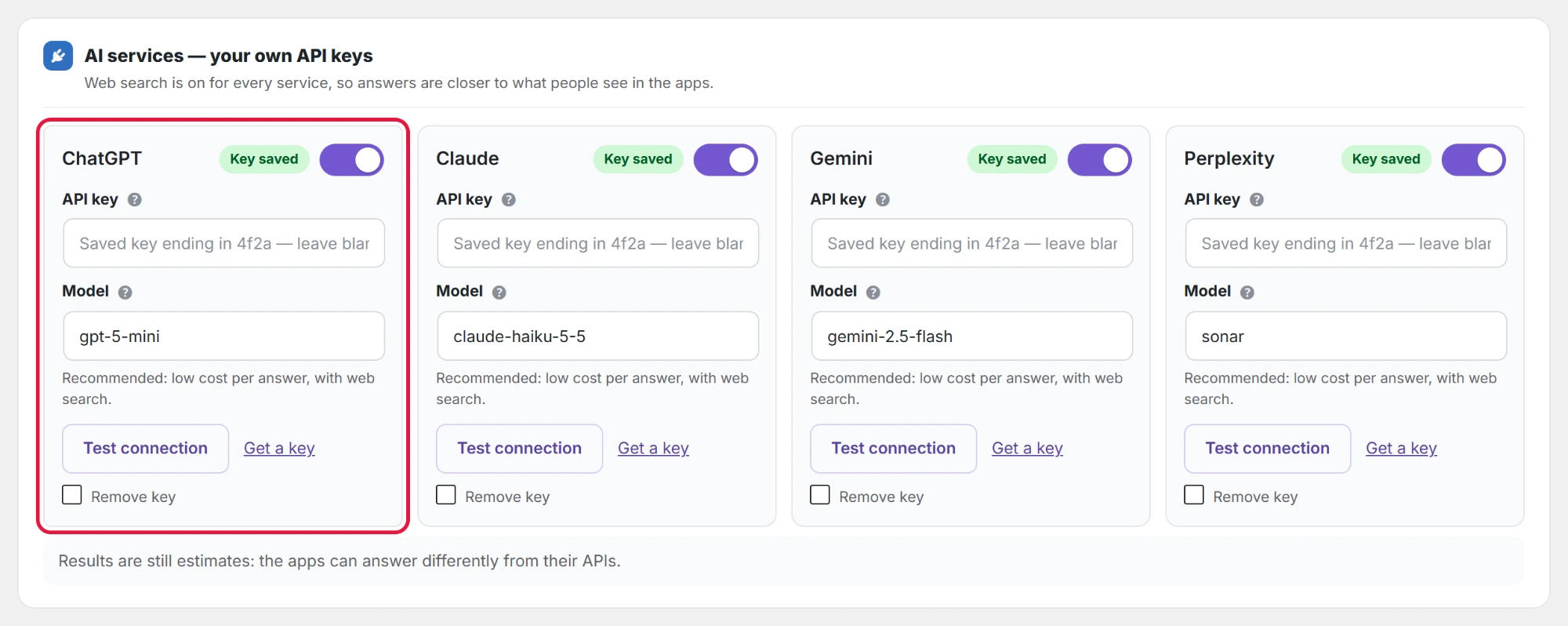This screenshot has height=626, width=1568.
Task: Follow the ChatGPT Get a key link
Action: pyautogui.click(x=279, y=448)
